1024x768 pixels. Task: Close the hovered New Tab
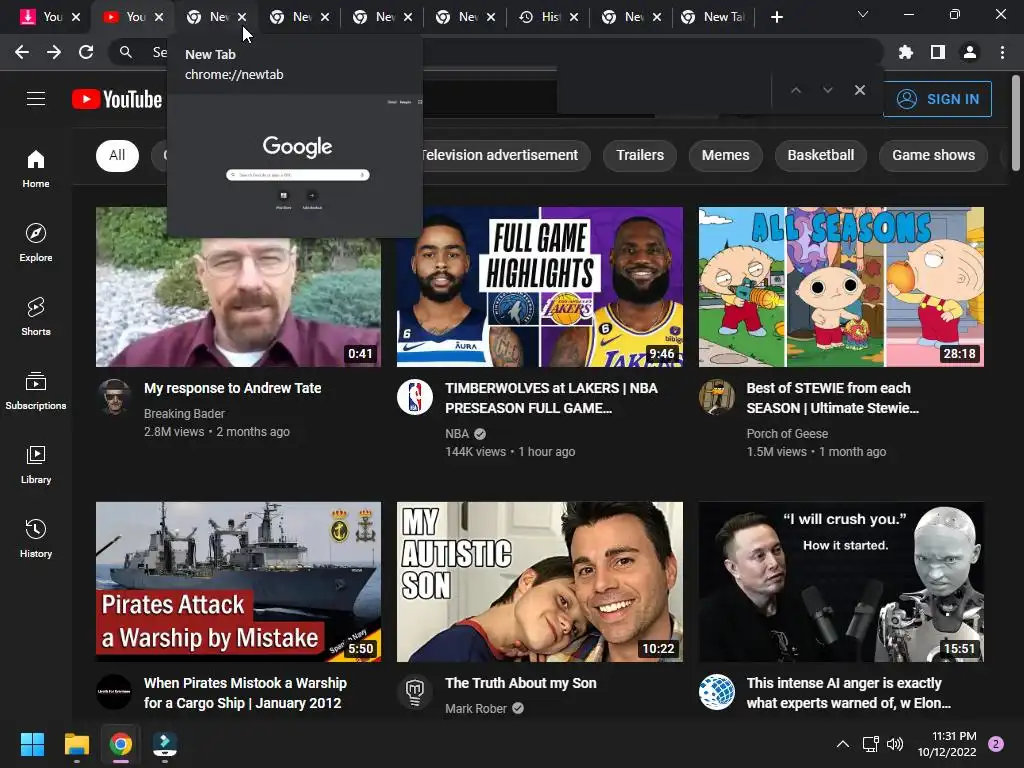point(242,17)
